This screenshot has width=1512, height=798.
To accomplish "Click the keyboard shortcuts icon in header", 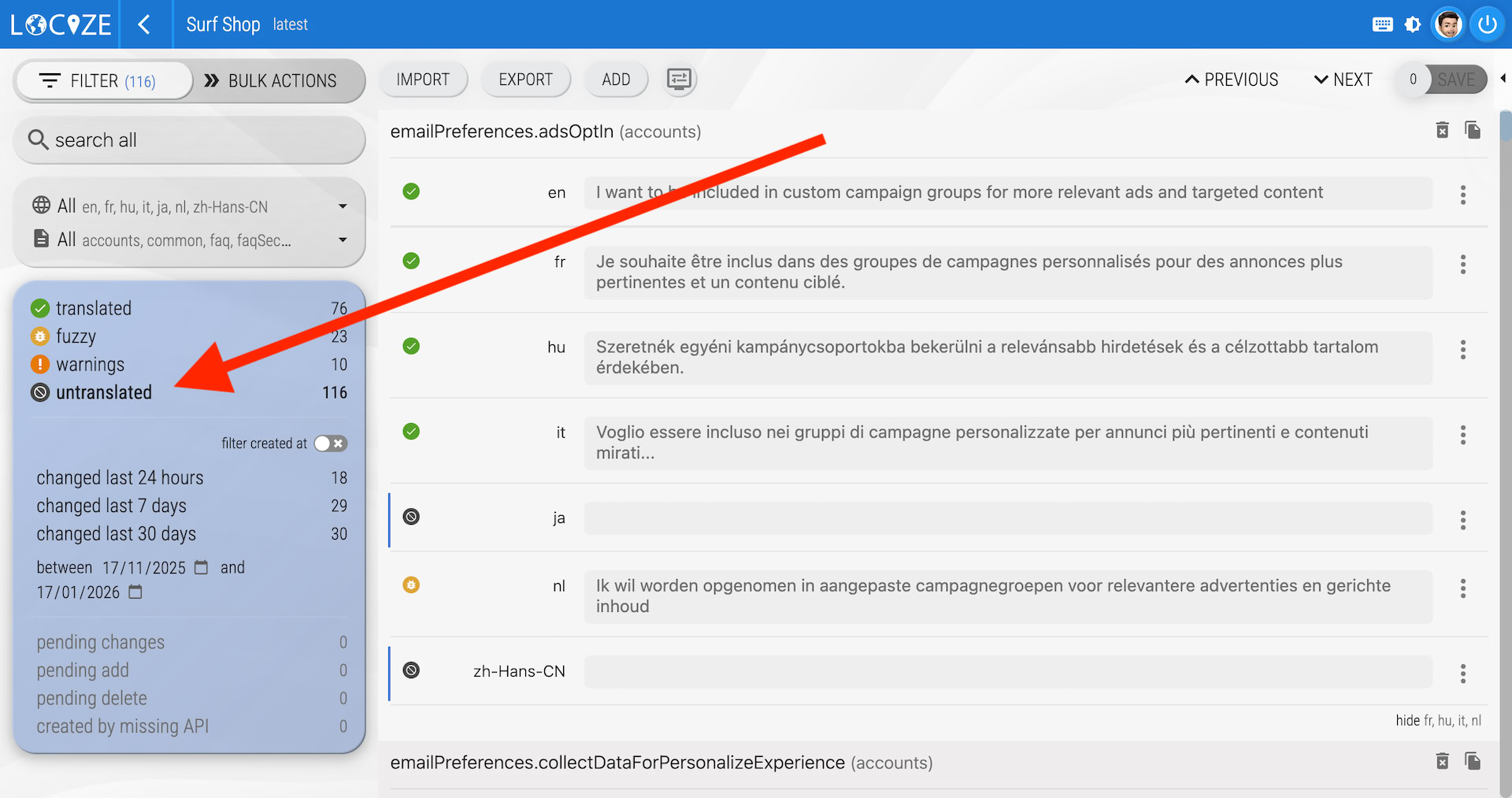I will point(1382,24).
